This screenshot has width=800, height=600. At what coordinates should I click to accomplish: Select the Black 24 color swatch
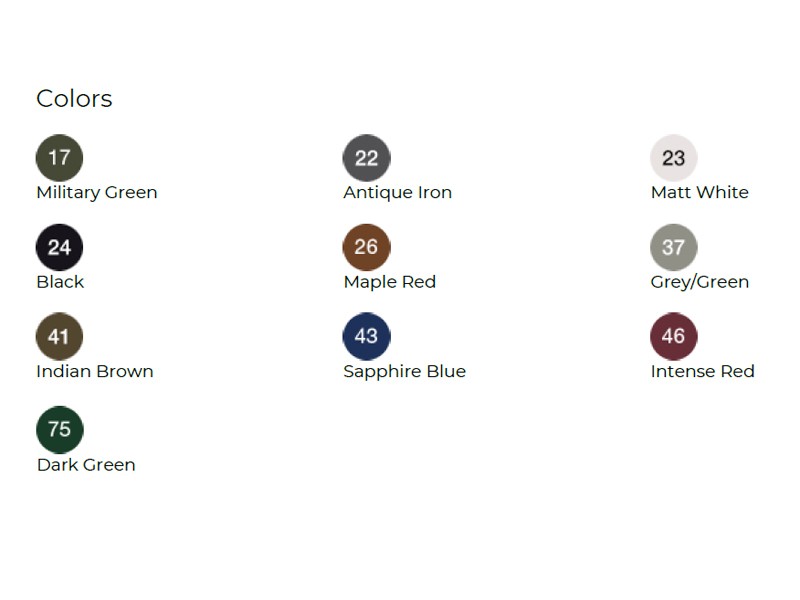pos(59,247)
